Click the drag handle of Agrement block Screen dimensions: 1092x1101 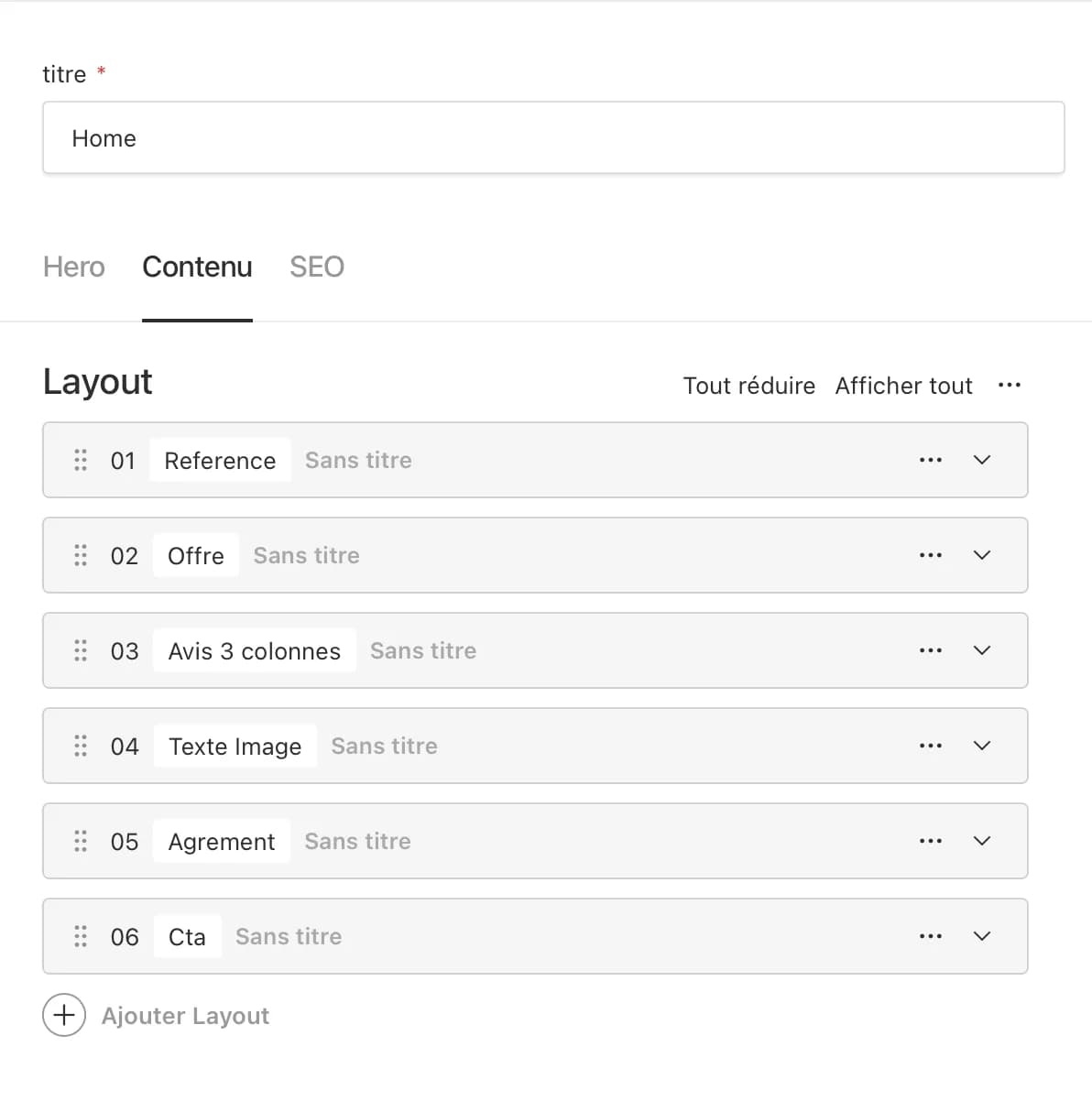(x=80, y=841)
